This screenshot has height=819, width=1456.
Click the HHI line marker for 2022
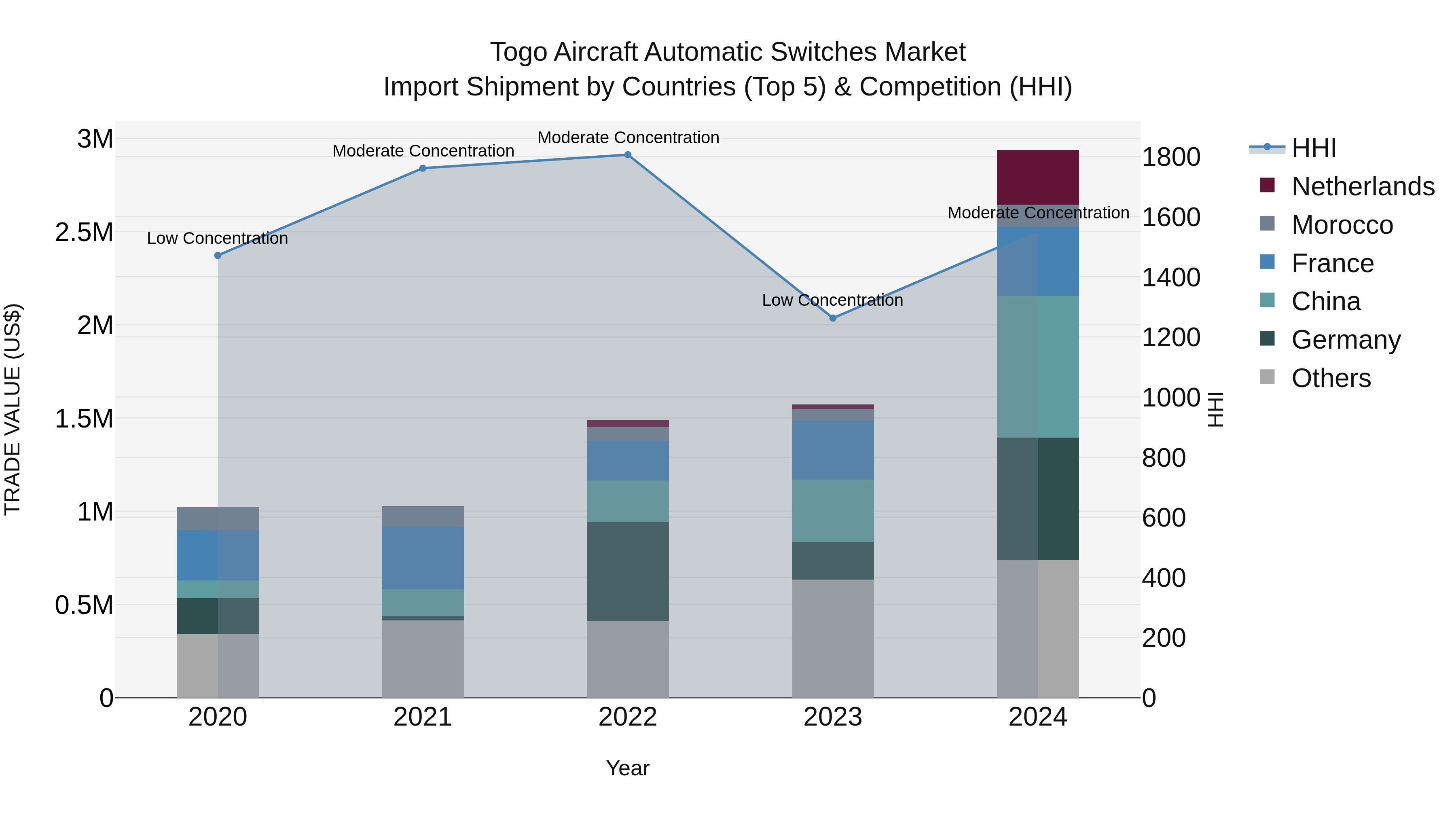[627, 155]
